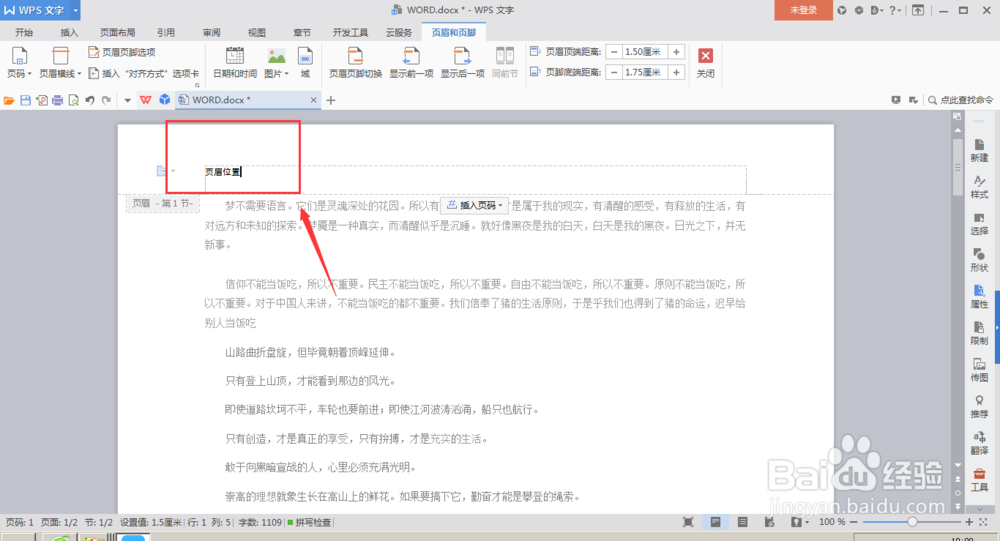Open the 开发工具 ribbon tab
The width and height of the screenshot is (1000, 541).
click(x=350, y=33)
